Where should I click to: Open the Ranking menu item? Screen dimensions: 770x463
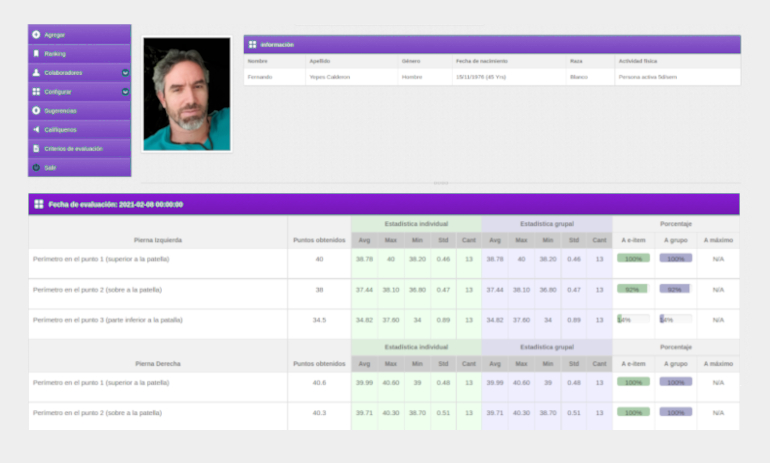(x=80, y=54)
